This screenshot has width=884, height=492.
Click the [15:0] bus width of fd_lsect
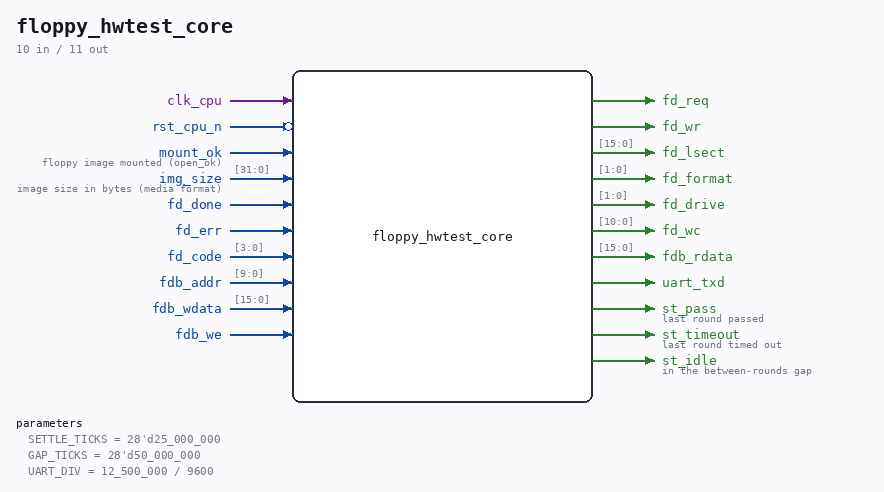[x=616, y=144]
